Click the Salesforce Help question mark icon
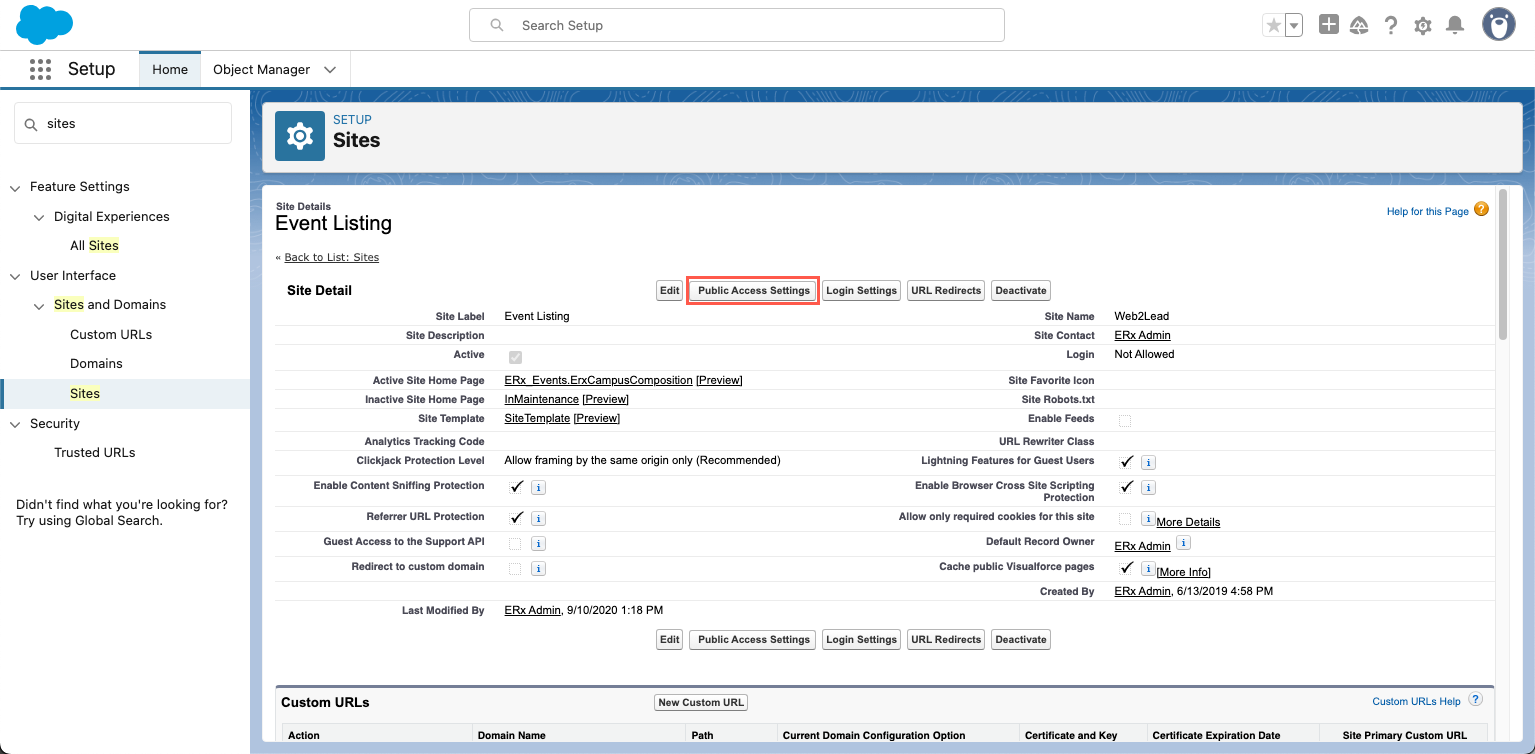 [1391, 26]
